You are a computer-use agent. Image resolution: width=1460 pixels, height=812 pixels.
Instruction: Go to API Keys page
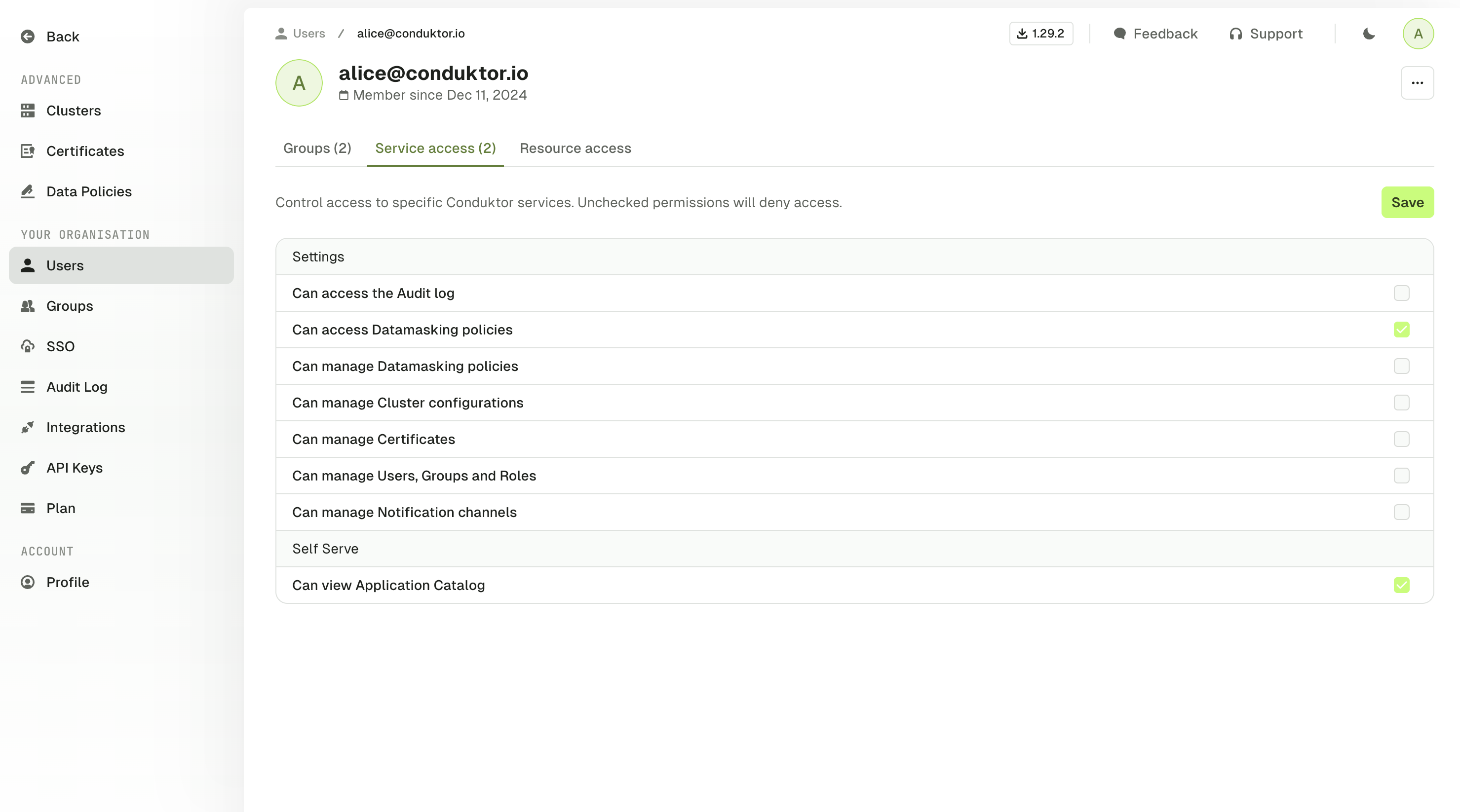coord(121,468)
